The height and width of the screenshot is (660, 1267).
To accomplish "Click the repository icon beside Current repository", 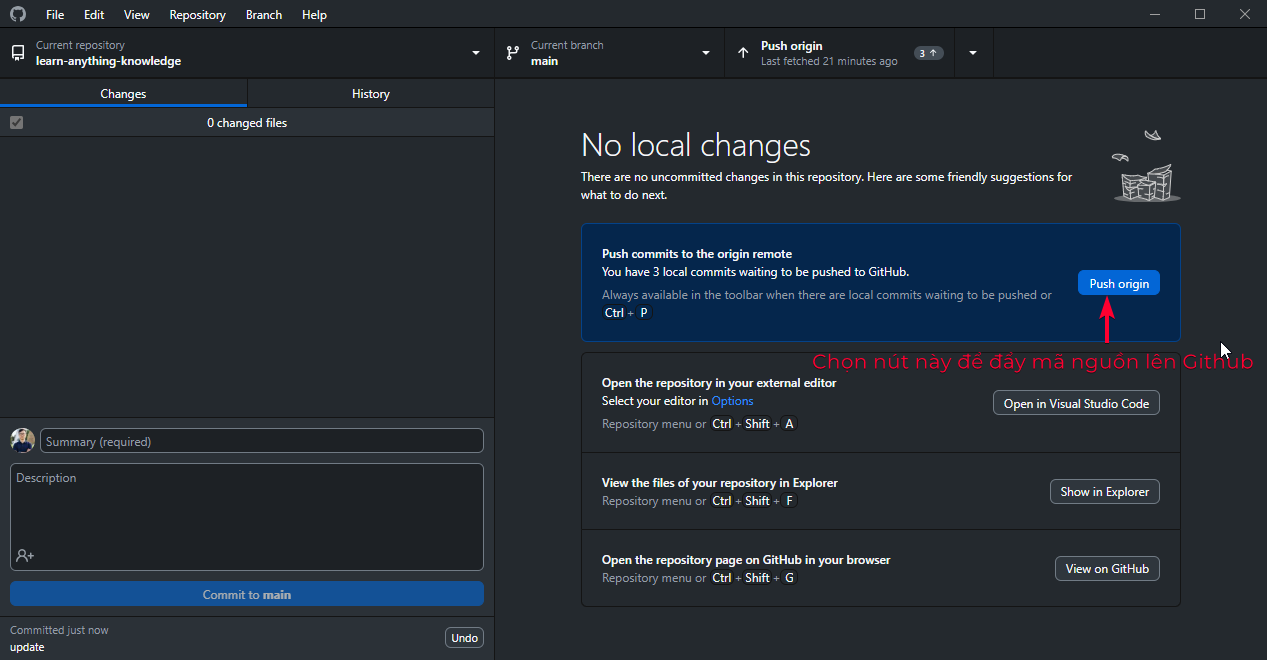I will (18, 53).
